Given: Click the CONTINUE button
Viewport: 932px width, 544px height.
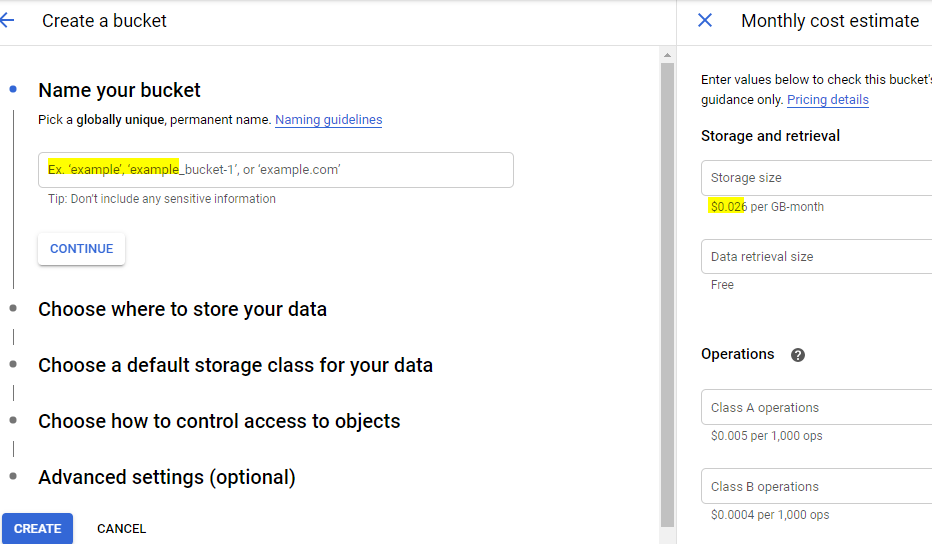Looking at the screenshot, I should point(81,249).
